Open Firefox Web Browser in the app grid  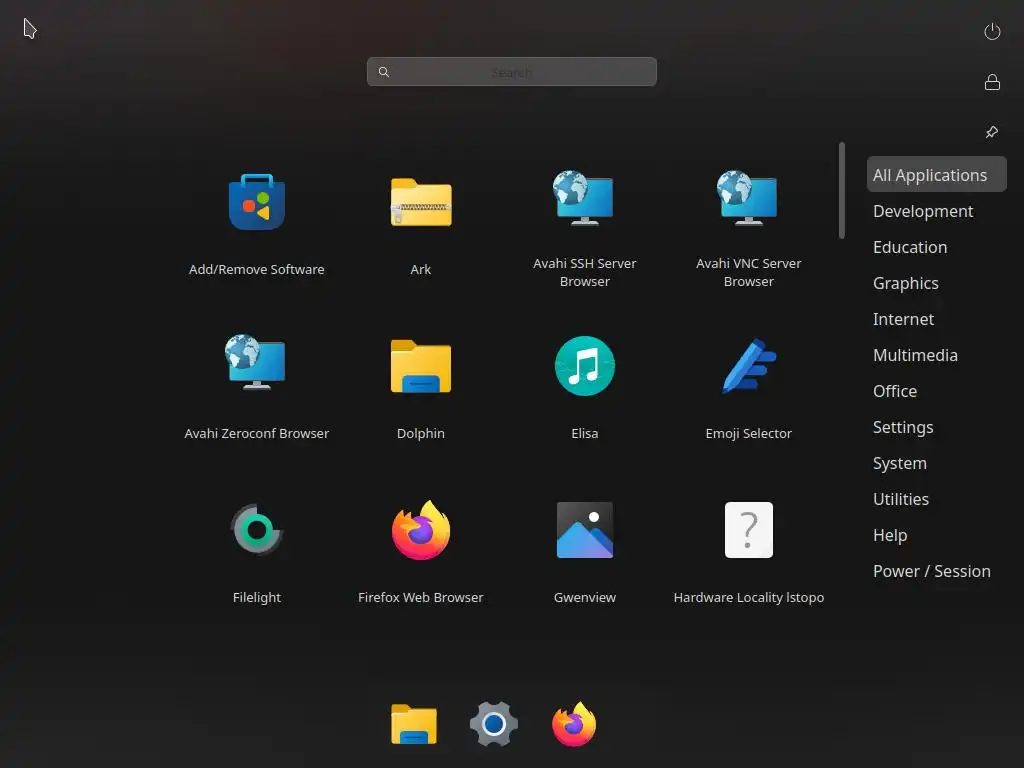click(x=421, y=530)
